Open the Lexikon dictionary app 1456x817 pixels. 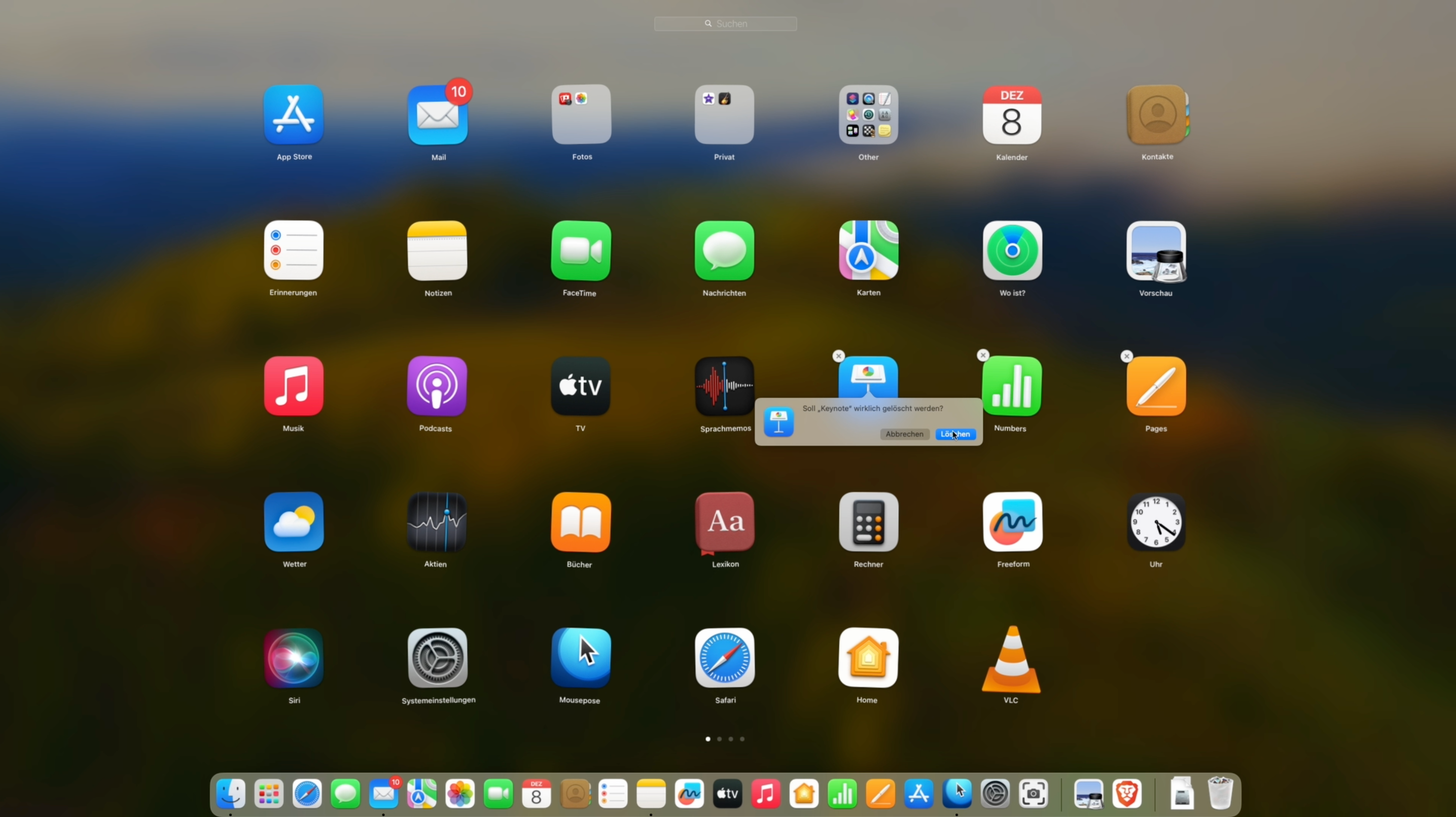pos(725,521)
